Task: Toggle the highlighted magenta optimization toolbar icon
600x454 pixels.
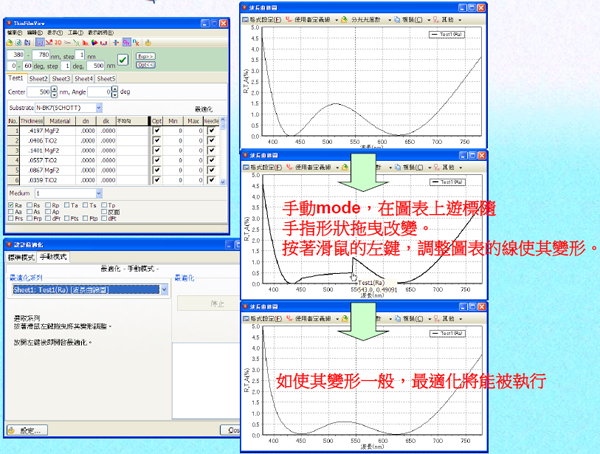Action: point(126,43)
